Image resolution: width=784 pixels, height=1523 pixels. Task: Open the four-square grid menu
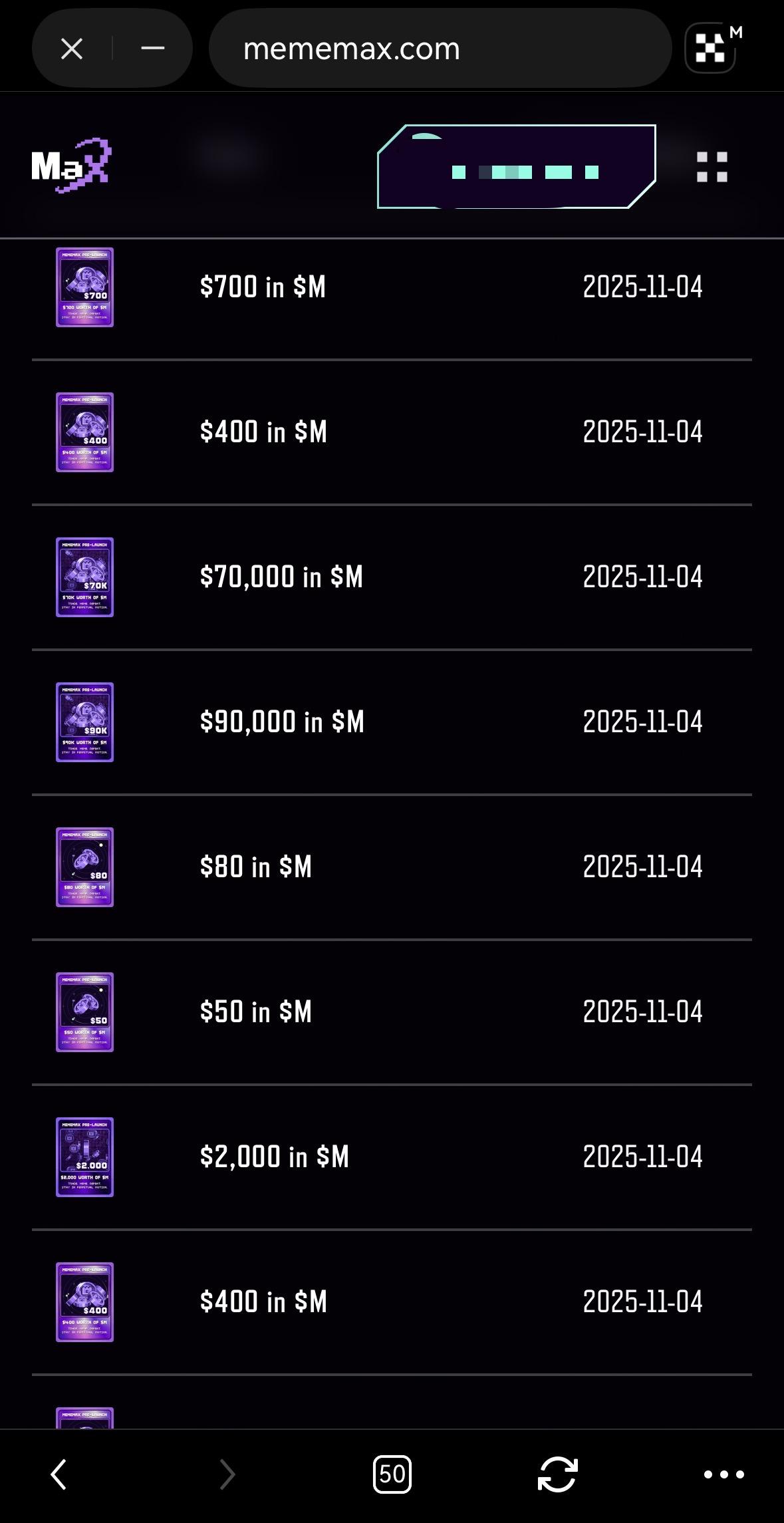[x=712, y=166]
